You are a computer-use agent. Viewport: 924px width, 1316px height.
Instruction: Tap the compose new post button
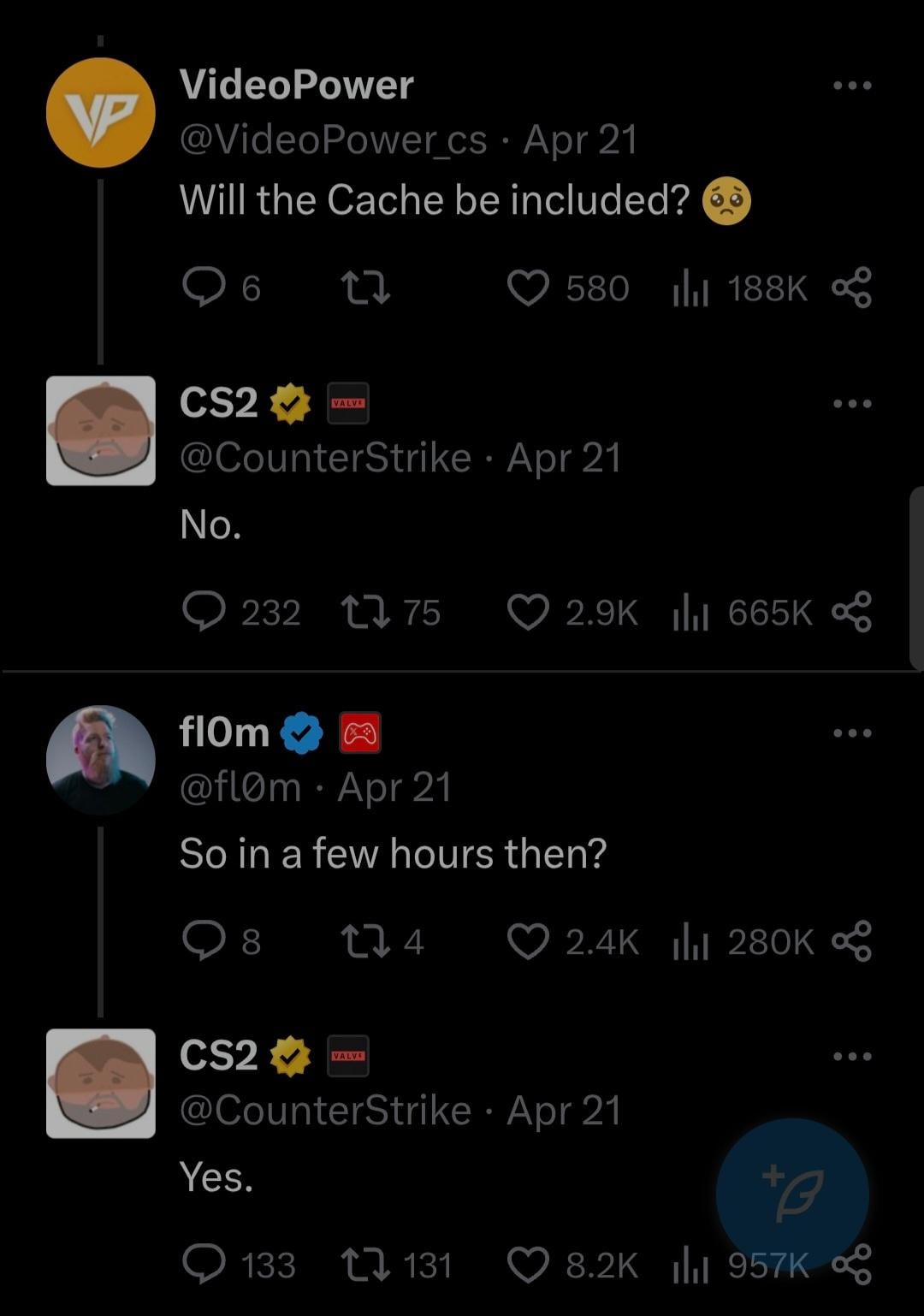[792, 1194]
